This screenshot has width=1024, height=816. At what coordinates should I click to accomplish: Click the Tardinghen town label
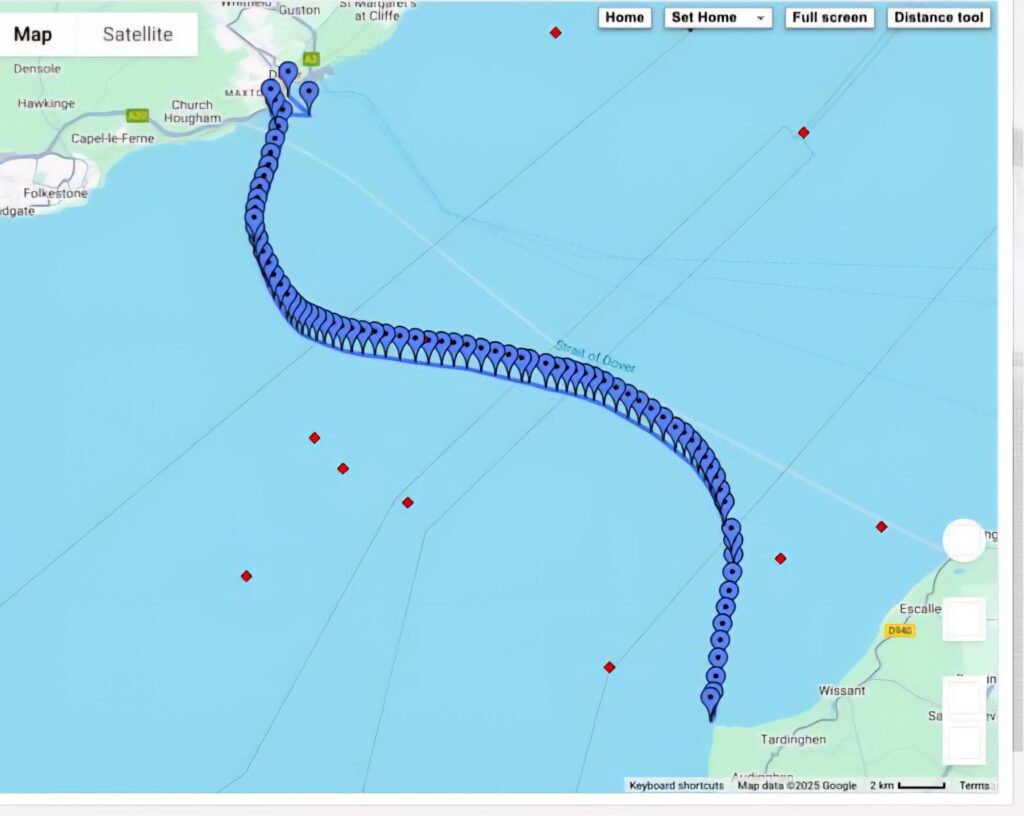793,740
